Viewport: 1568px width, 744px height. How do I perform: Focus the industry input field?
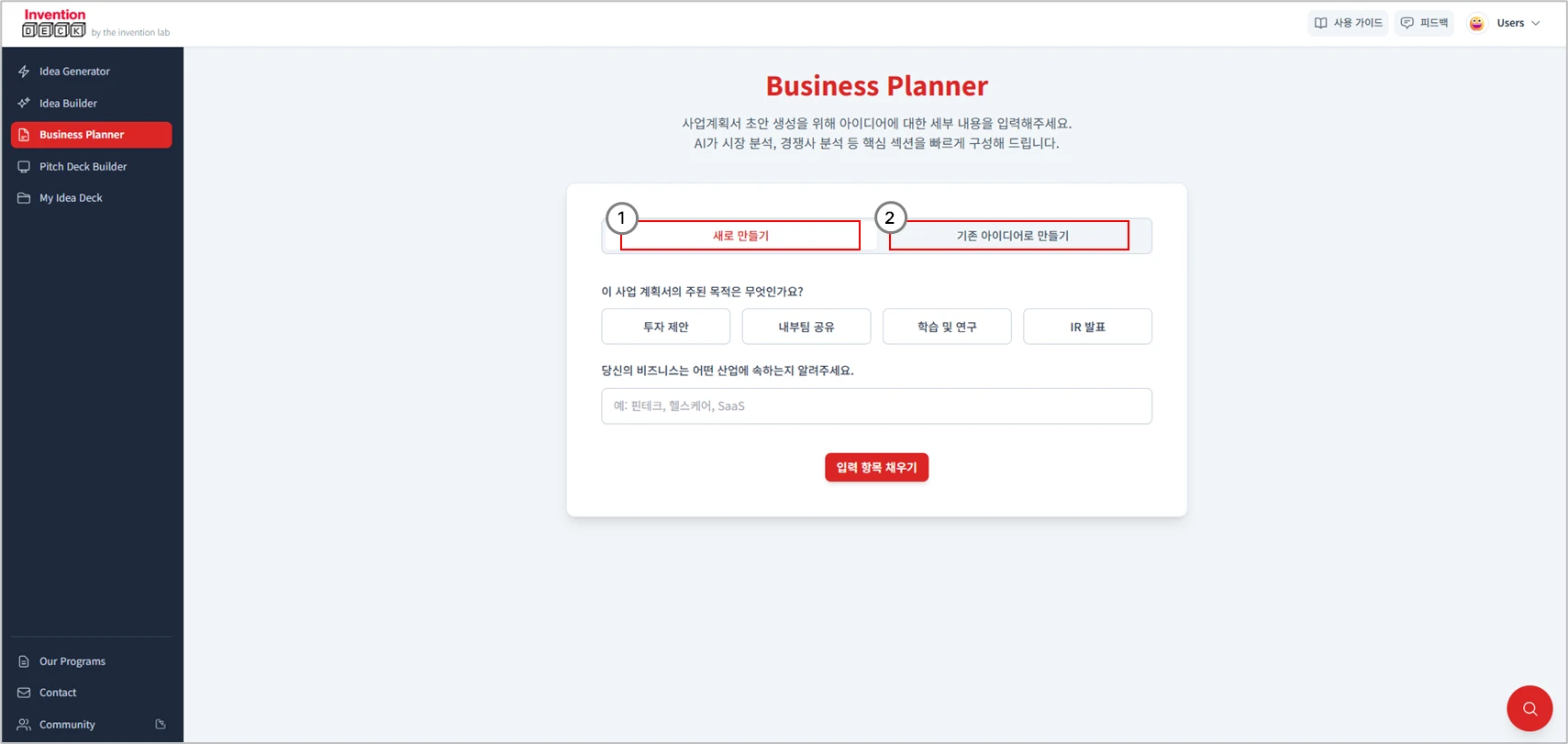[x=876, y=406]
